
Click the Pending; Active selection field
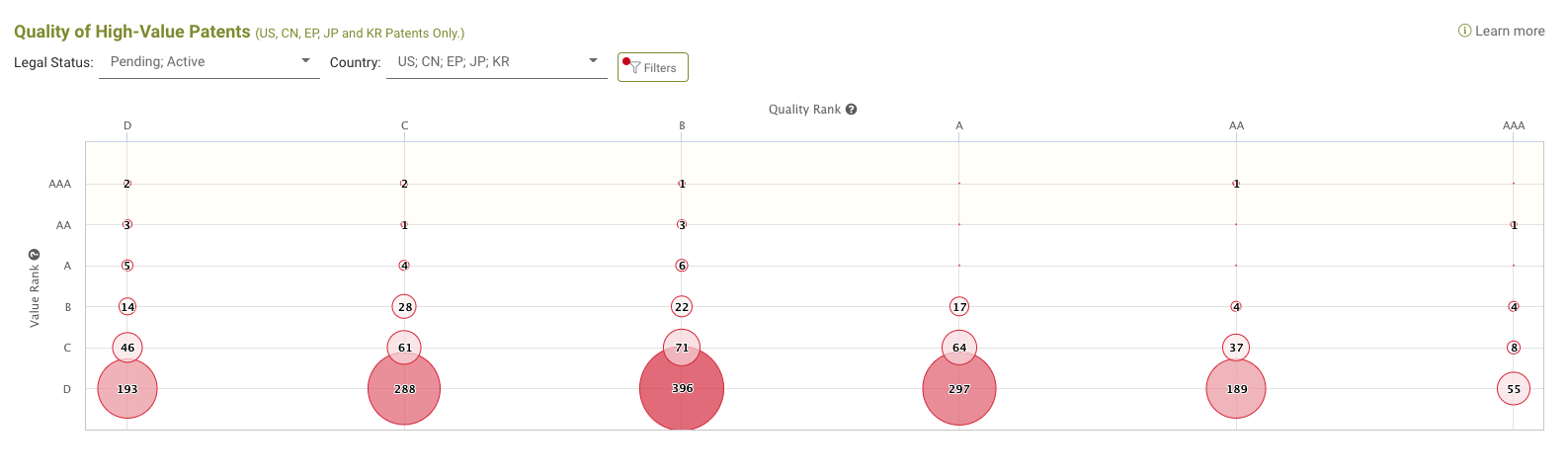coord(209,61)
